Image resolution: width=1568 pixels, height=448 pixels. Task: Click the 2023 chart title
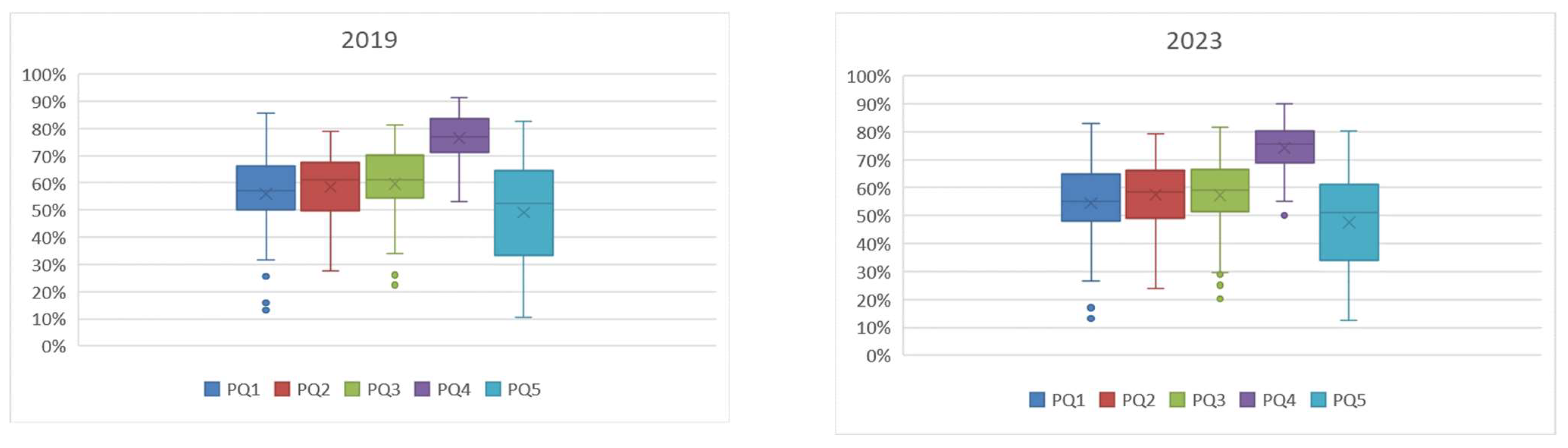1194,41
